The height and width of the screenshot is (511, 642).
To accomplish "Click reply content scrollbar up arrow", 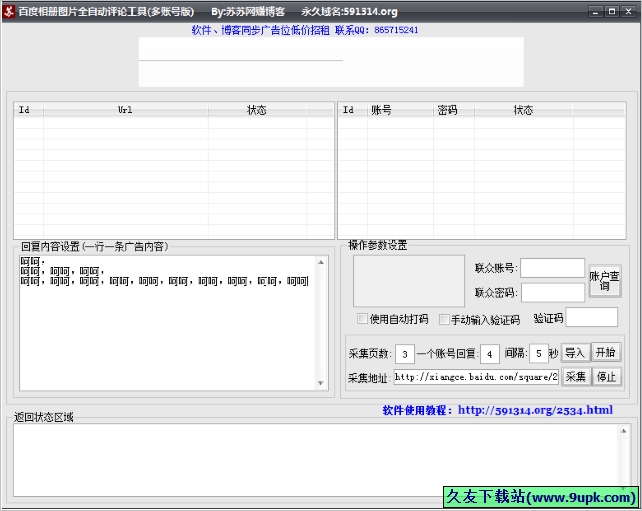I will [321, 262].
